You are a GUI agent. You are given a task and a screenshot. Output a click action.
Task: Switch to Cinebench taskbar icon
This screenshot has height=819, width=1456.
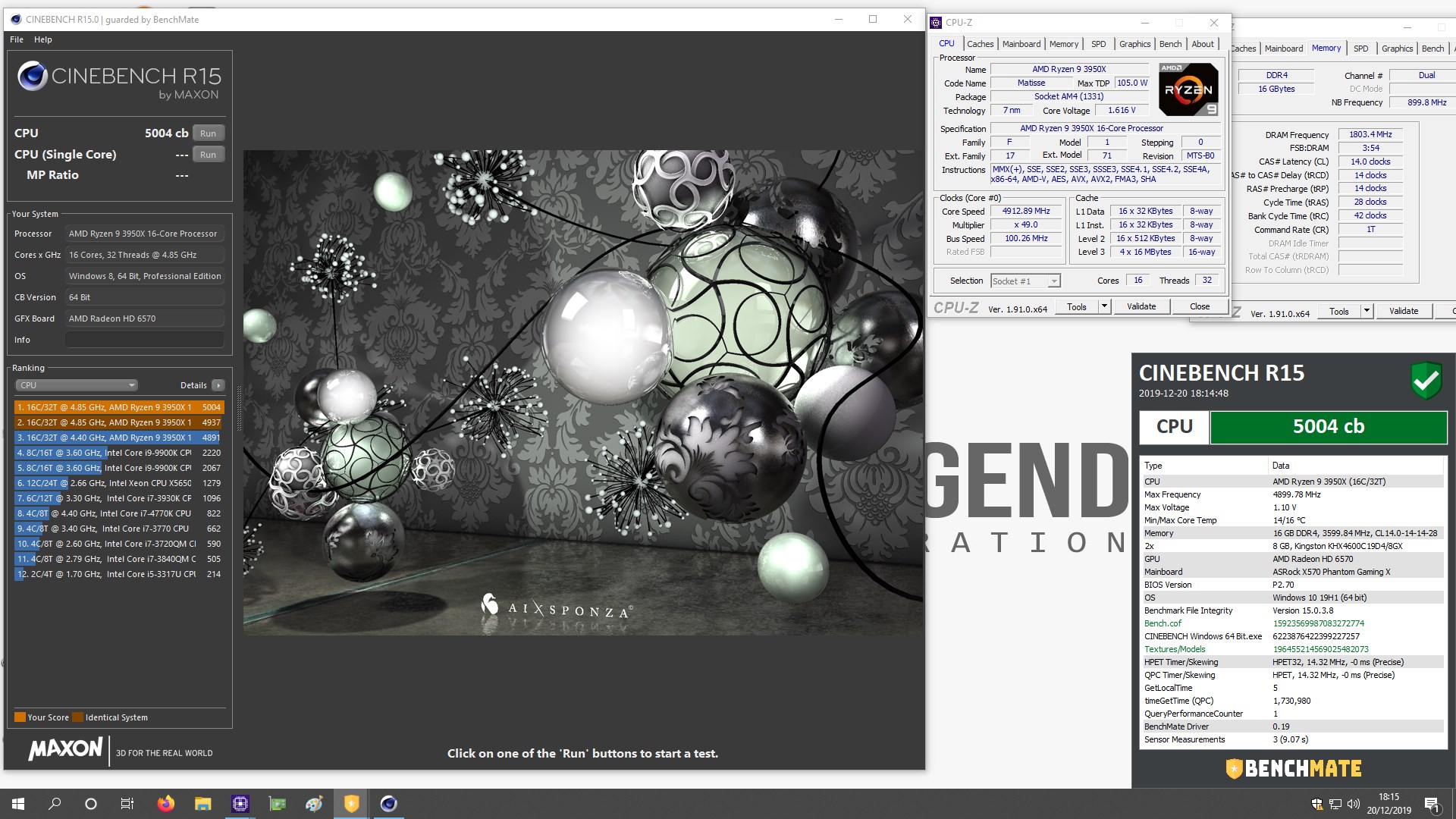(388, 804)
